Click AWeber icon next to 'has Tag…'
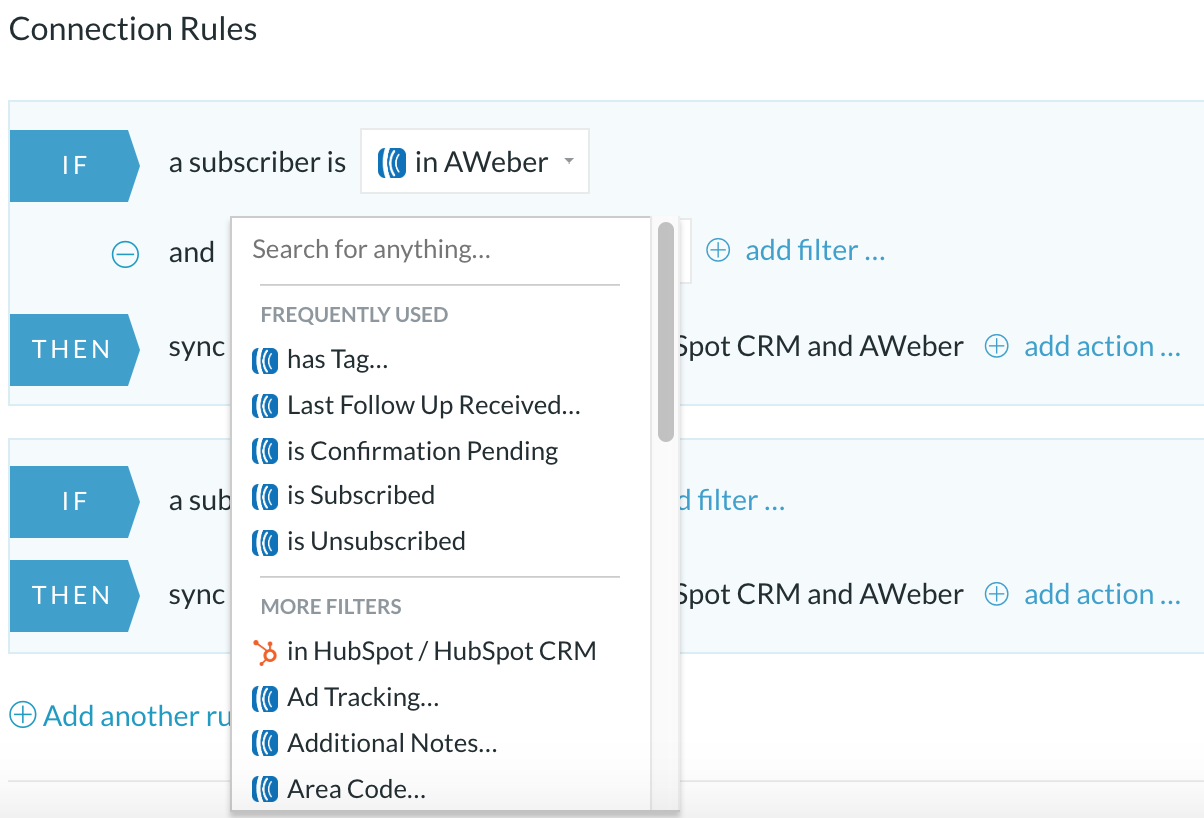Screen dimensions: 1204x818 click(265, 359)
